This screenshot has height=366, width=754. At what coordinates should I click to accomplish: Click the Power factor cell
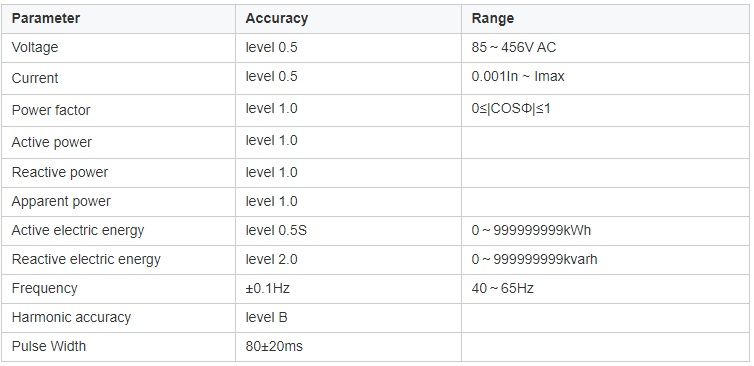(118, 110)
